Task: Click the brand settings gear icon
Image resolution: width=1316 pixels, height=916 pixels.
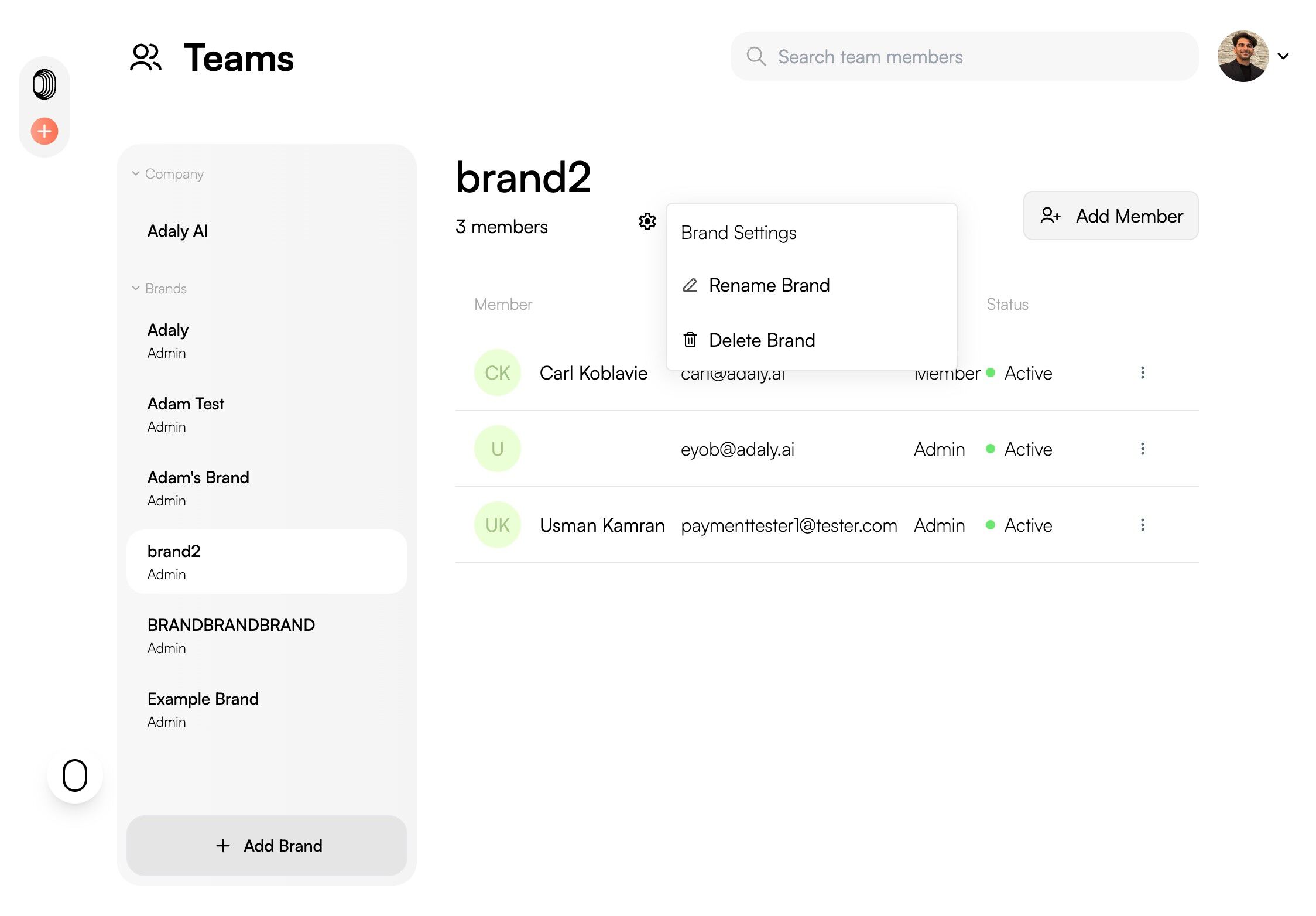Action: (647, 221)
